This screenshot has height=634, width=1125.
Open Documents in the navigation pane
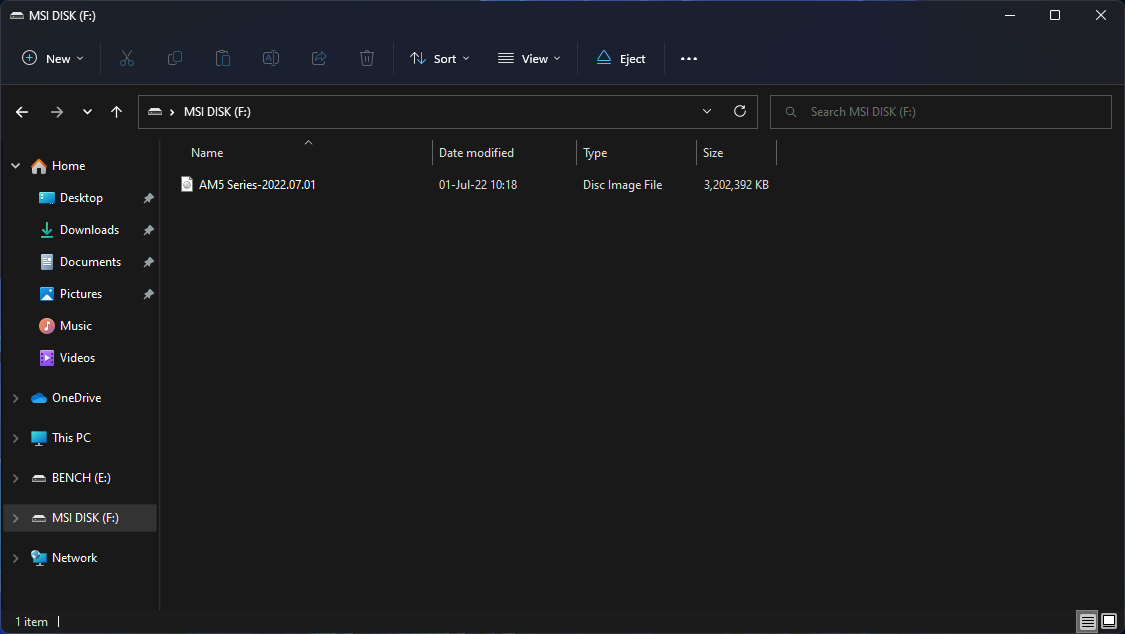[x=90, y=262]
